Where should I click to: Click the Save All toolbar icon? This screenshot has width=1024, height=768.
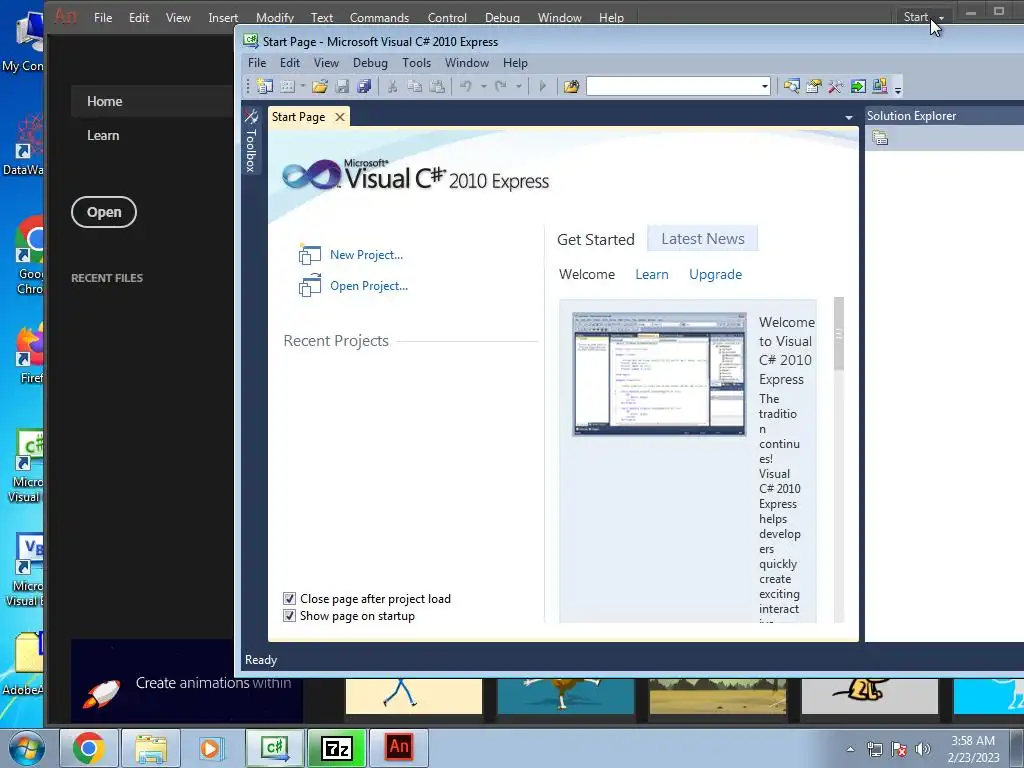tap(364, 86)
